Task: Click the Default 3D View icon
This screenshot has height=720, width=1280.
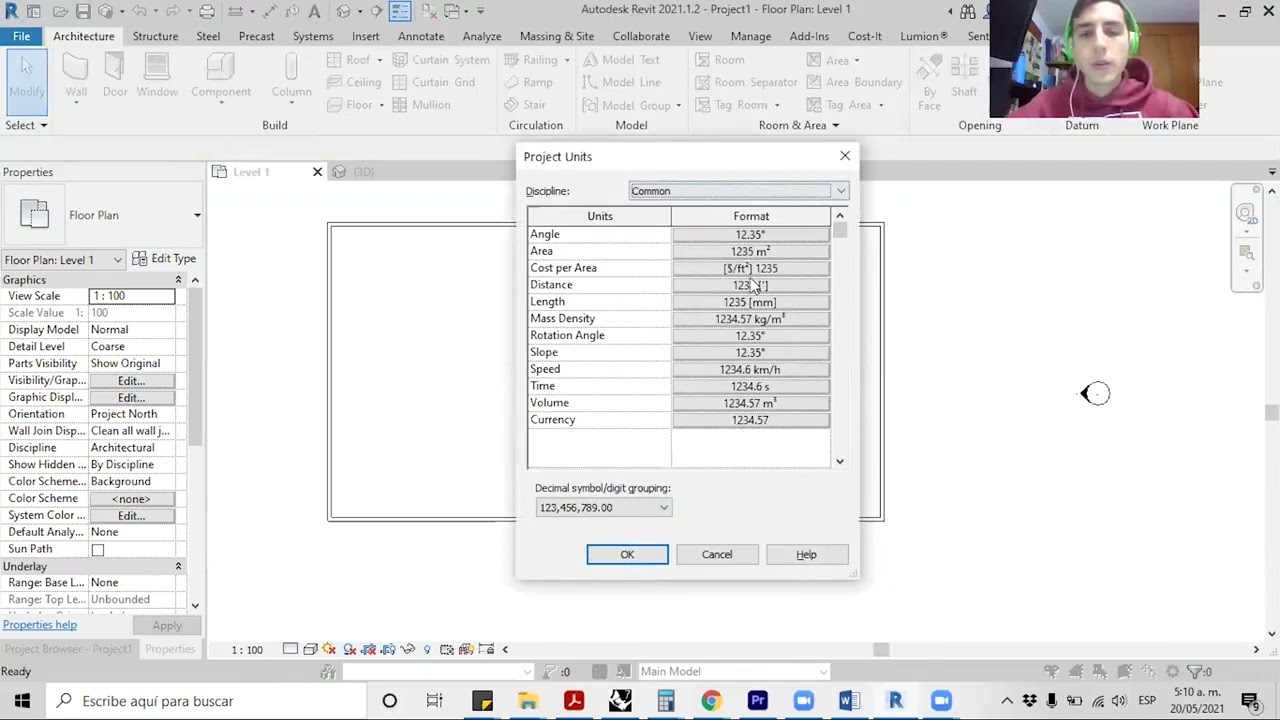Action: (x=344, y=11)
